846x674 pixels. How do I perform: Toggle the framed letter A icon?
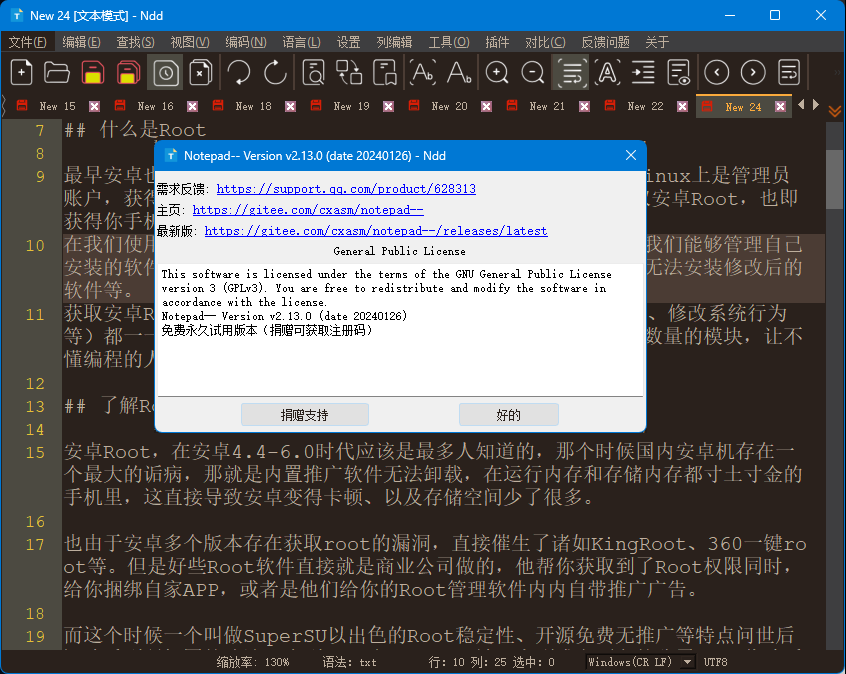608,72
